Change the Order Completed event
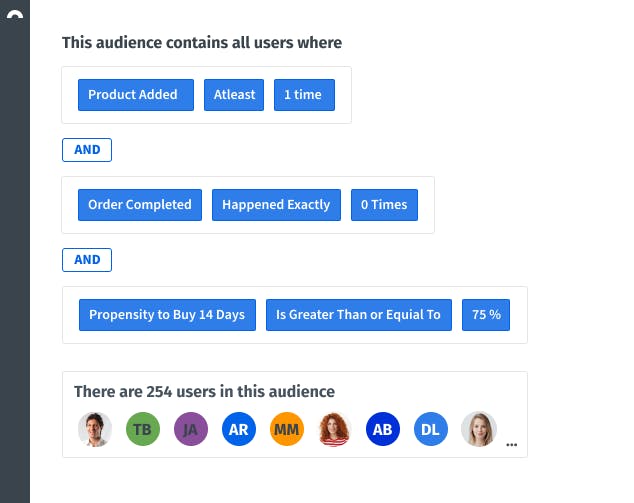Screen dimensions: 634x503 pyautogui.click(x=140, y=205)
